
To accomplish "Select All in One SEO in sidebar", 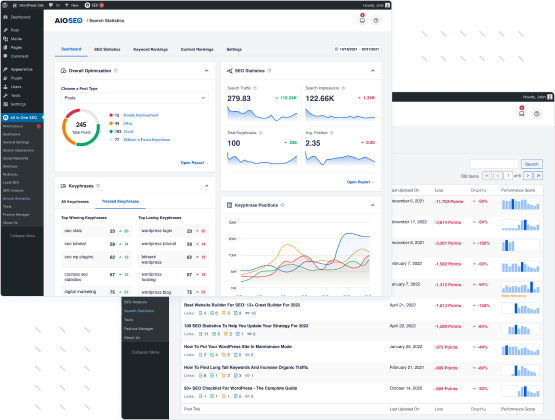I will 22,117.
